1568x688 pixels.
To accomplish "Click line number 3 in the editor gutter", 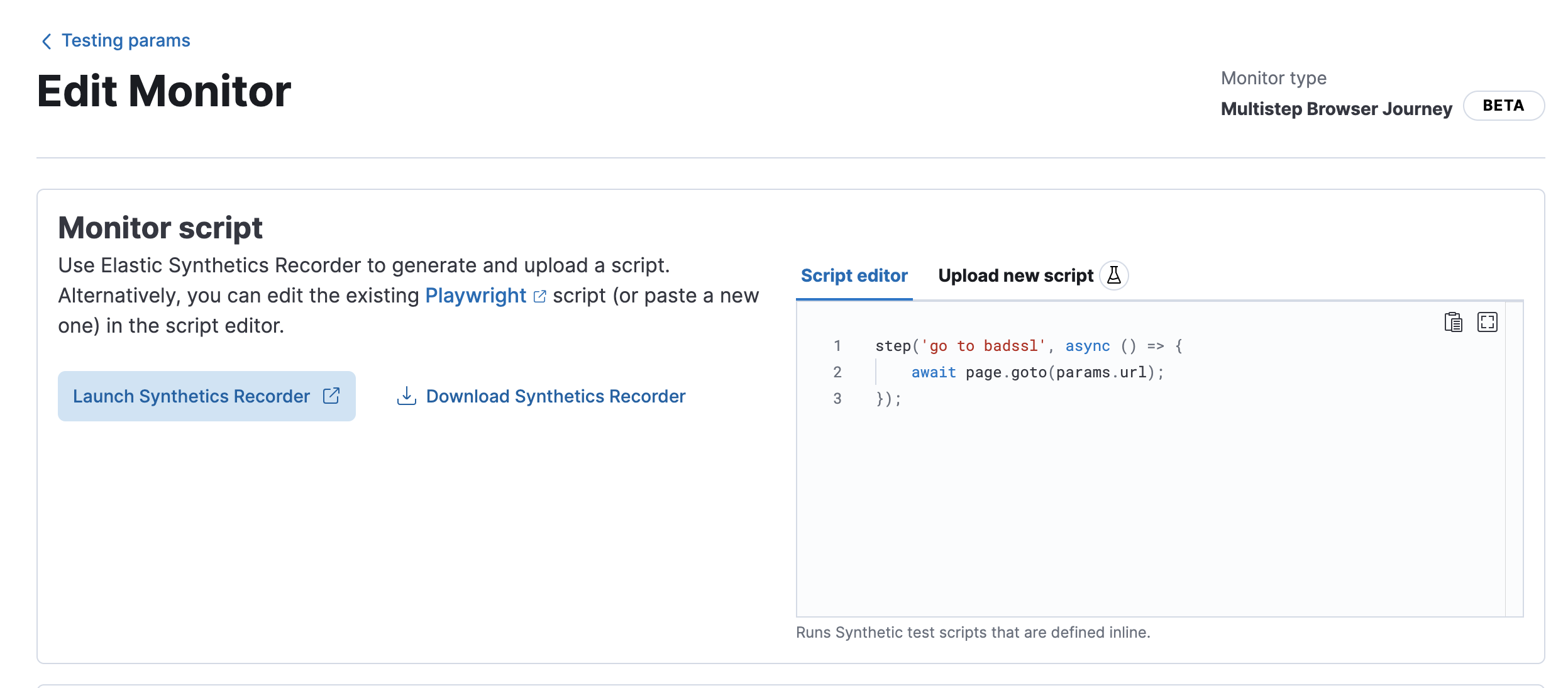I will coord(837,399).
